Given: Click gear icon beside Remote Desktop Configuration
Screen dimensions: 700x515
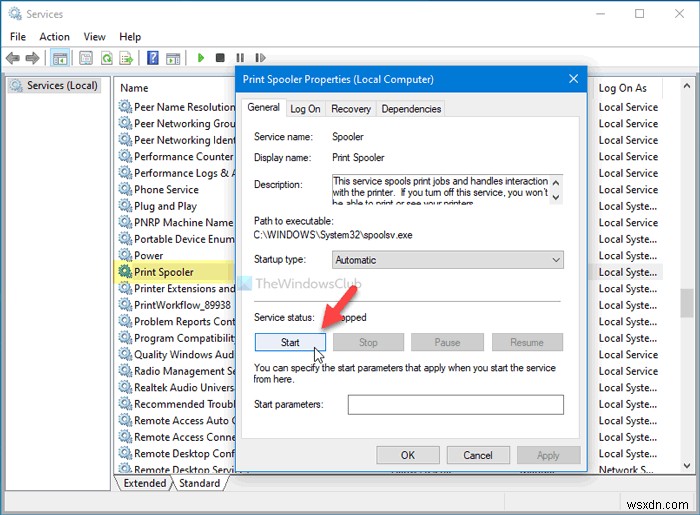Looking at the screenshot, I should pos(125,453).
